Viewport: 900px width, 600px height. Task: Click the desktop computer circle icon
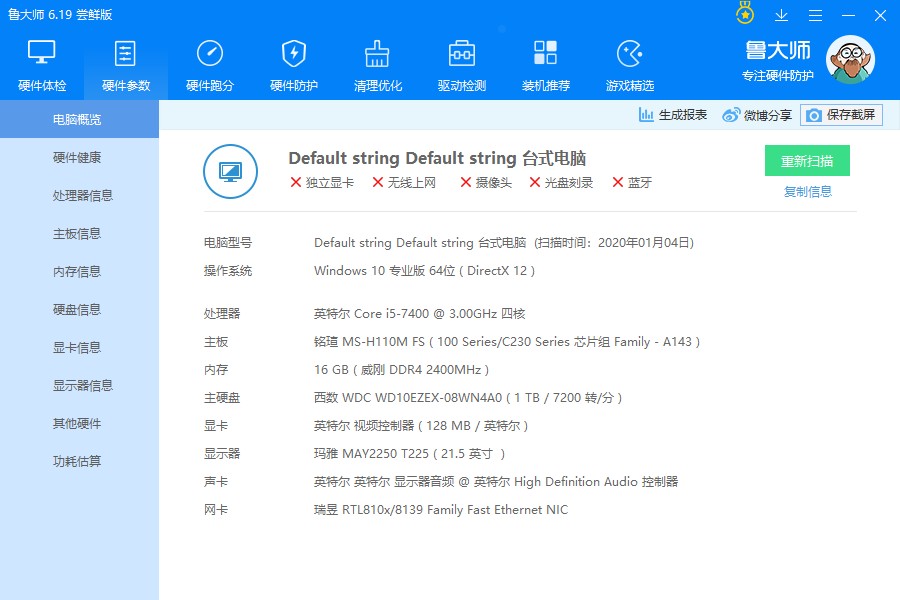[230, 171]
